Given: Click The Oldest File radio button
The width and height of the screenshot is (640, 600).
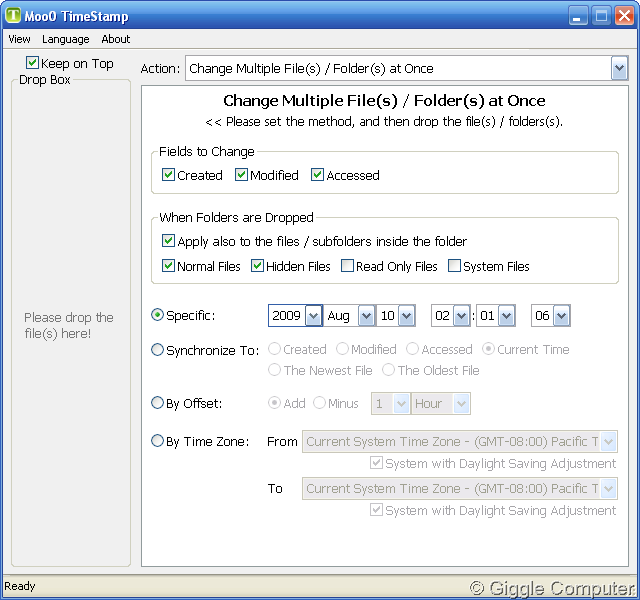Looking at the screenshot, I should coord(388,370).
